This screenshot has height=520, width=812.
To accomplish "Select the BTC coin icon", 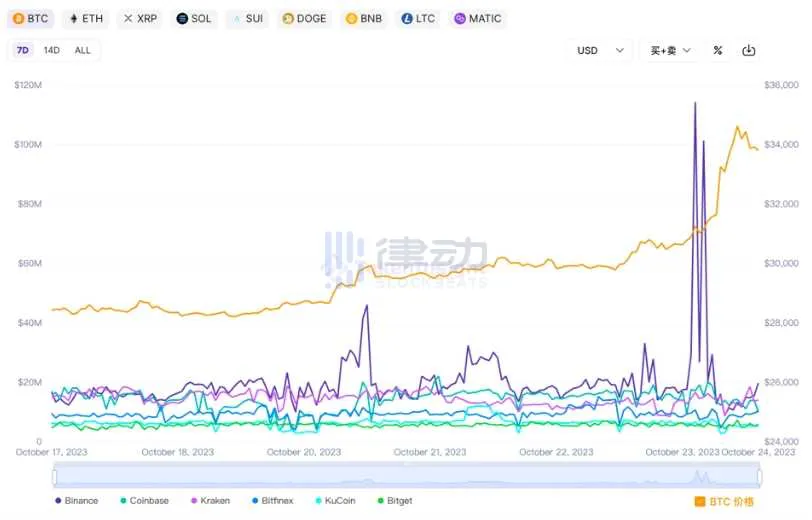I will 17,19.
